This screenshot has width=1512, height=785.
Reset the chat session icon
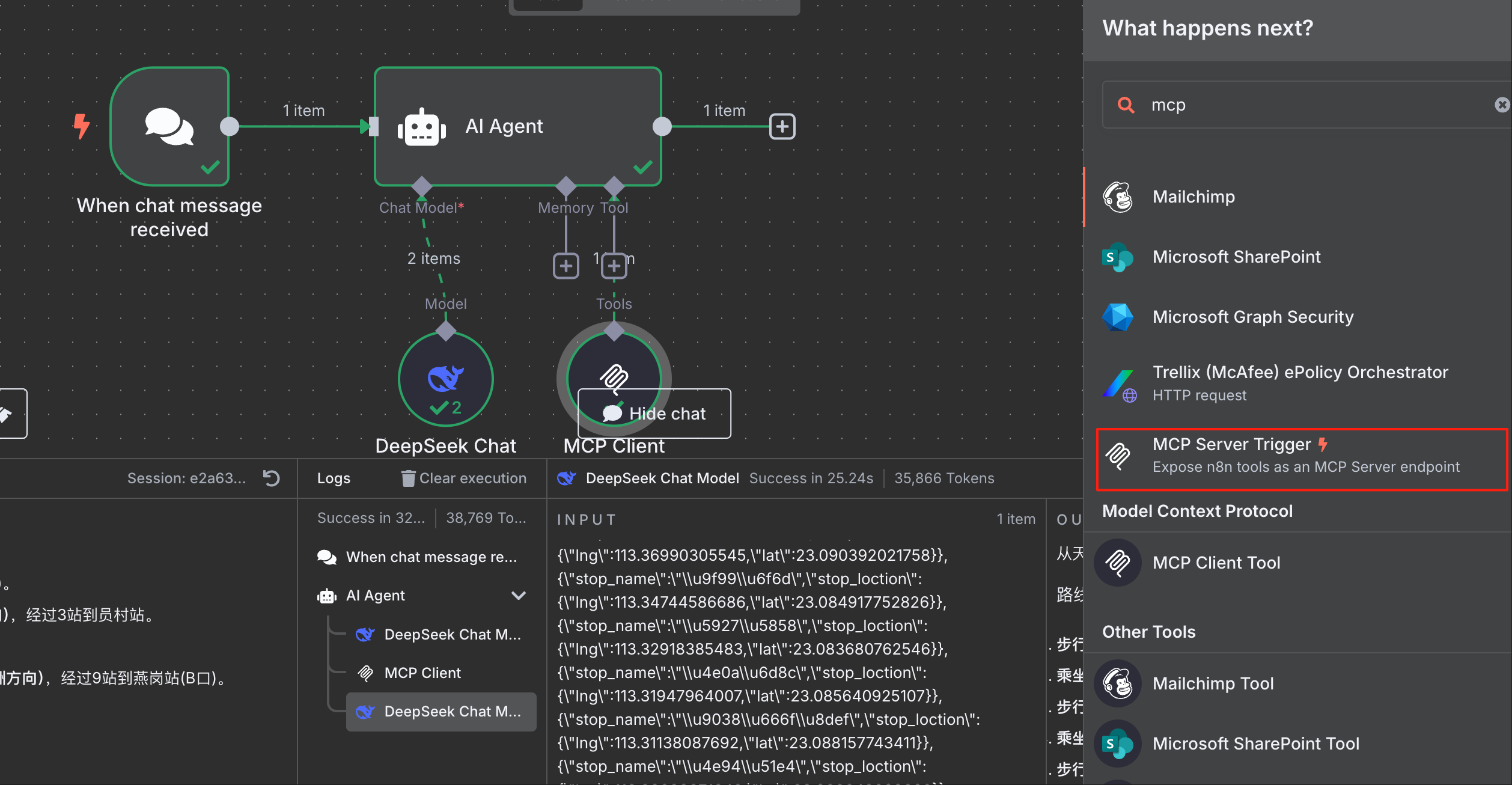(272, 478)
